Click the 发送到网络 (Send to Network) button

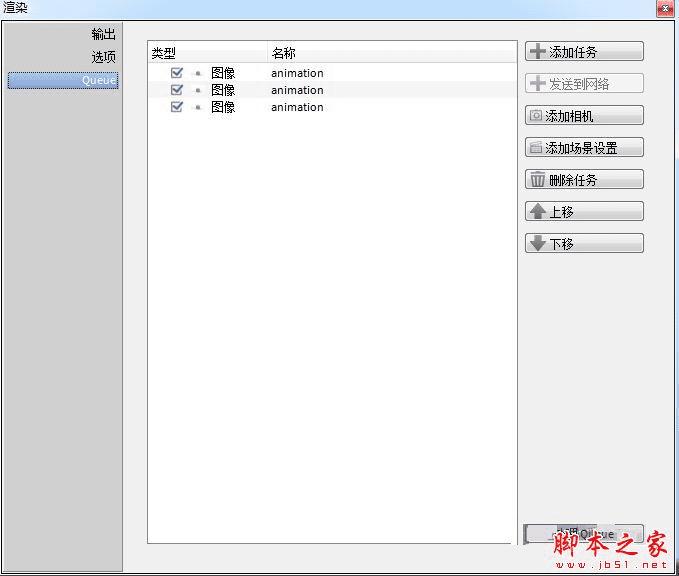pos(584,84)
